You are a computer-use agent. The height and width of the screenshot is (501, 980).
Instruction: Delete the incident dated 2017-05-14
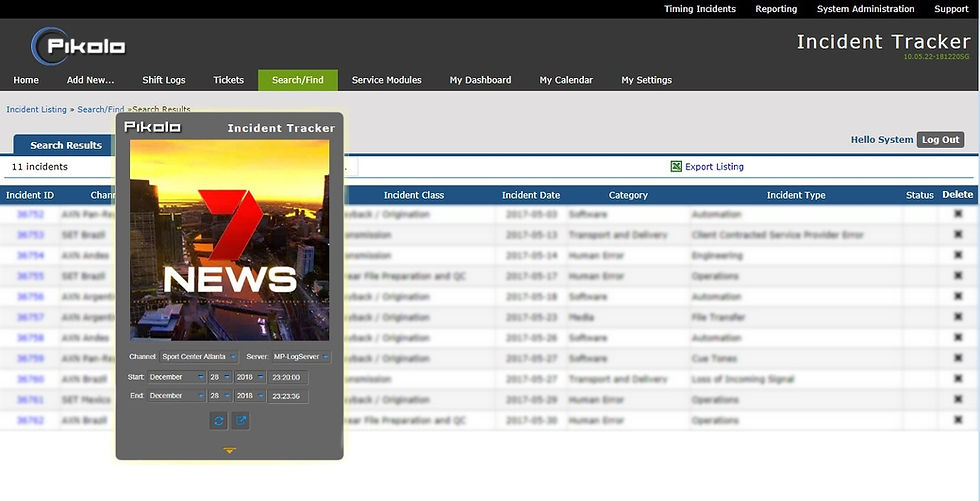click(958, 255)
